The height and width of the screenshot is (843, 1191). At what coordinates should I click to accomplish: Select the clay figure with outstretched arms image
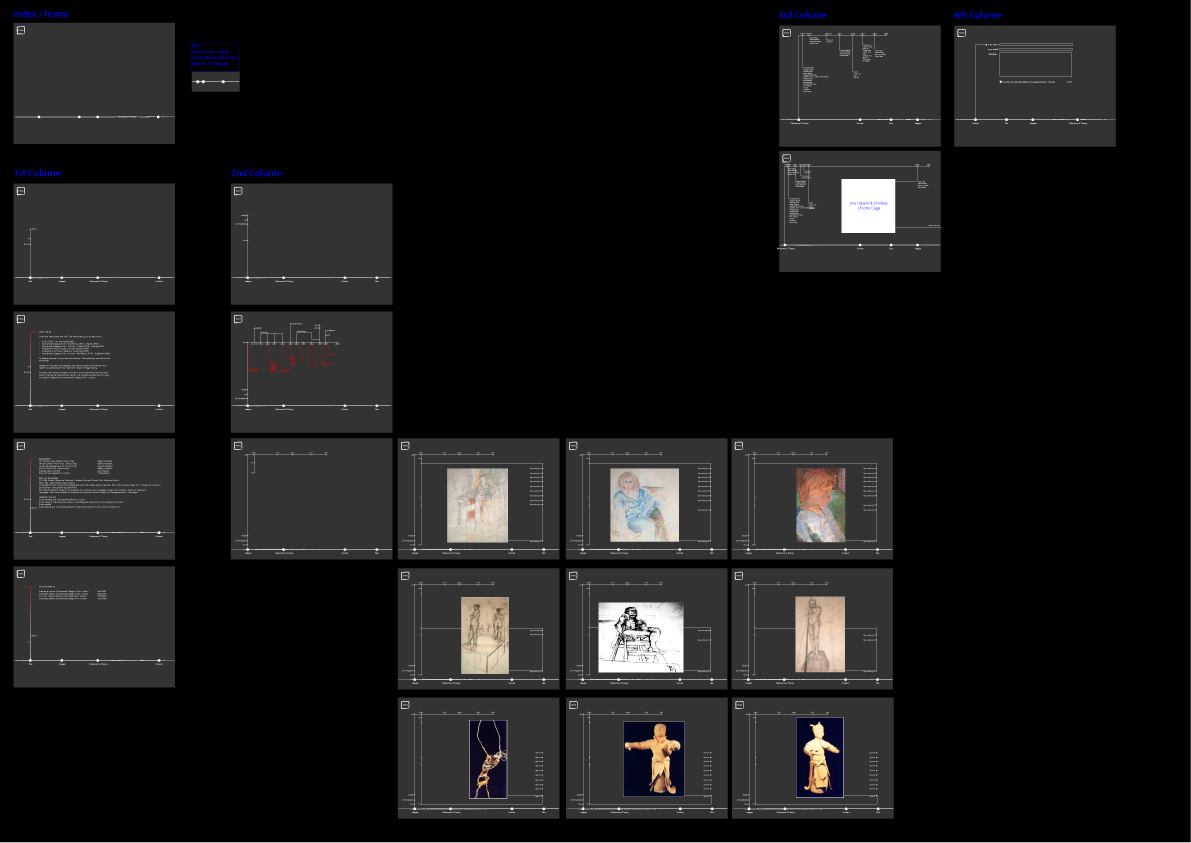[x=654, y=759]
